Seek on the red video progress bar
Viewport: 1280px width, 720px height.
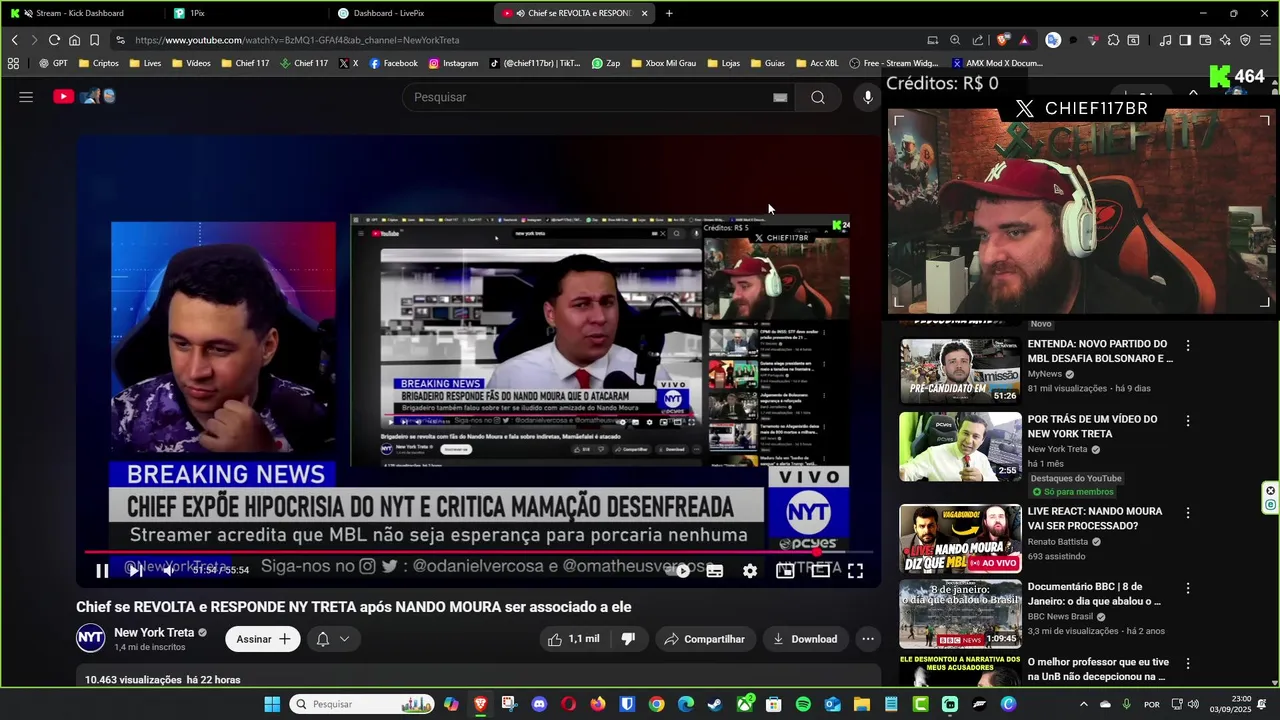coord(478,551)
